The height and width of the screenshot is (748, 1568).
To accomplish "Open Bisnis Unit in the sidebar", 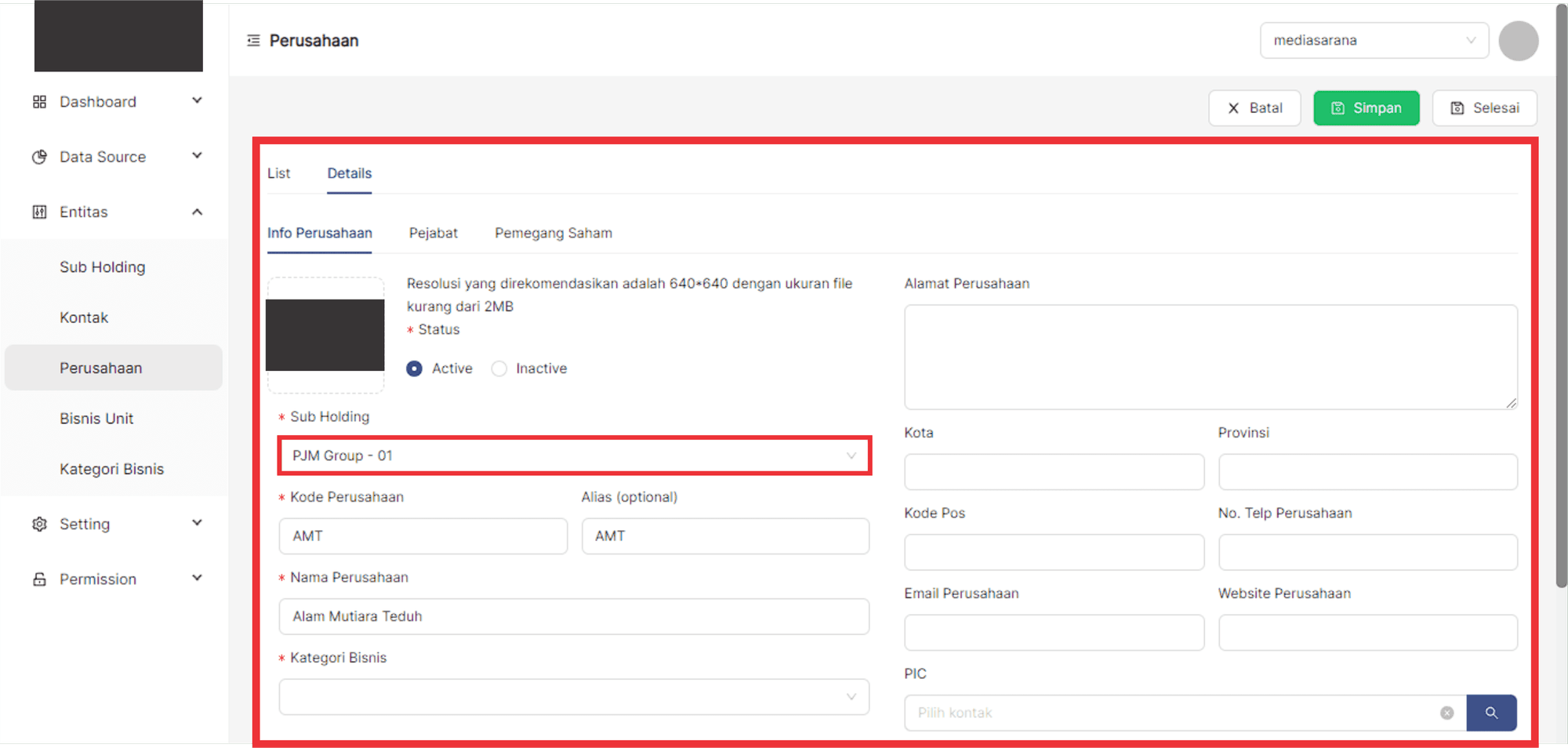I will coord(96,419).
